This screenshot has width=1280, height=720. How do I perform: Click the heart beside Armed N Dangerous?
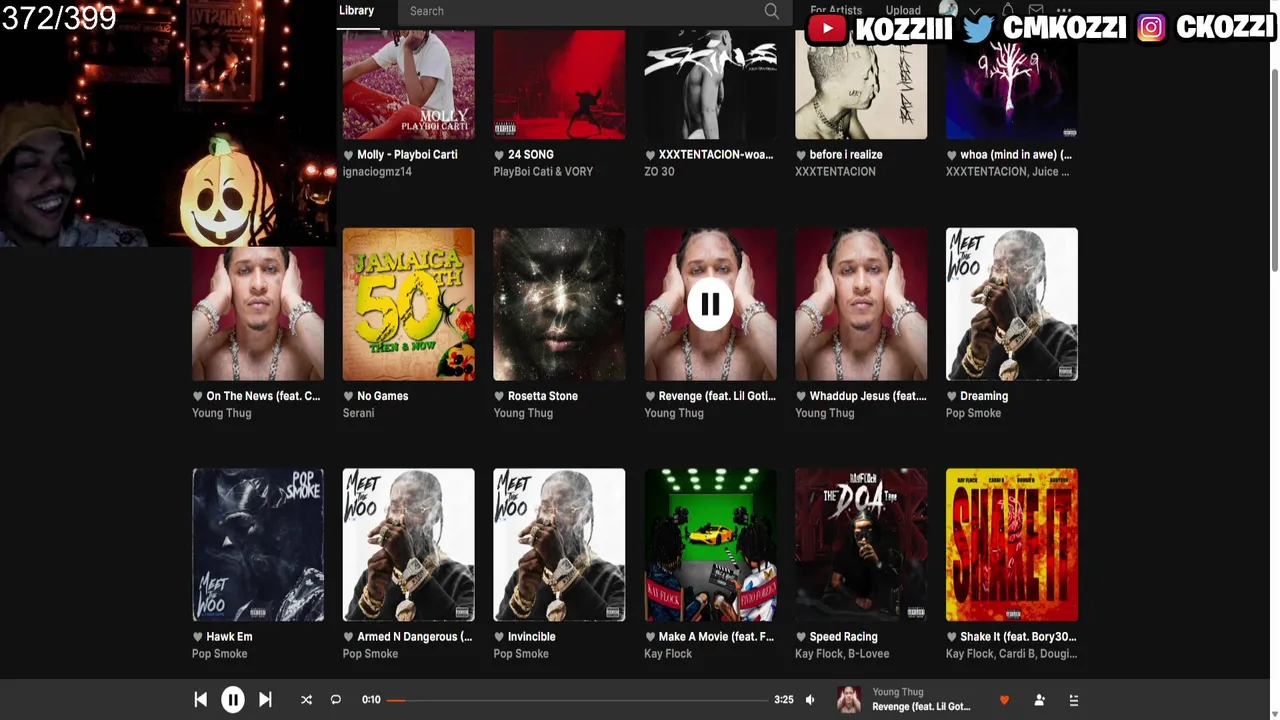[x=349, y=637]
